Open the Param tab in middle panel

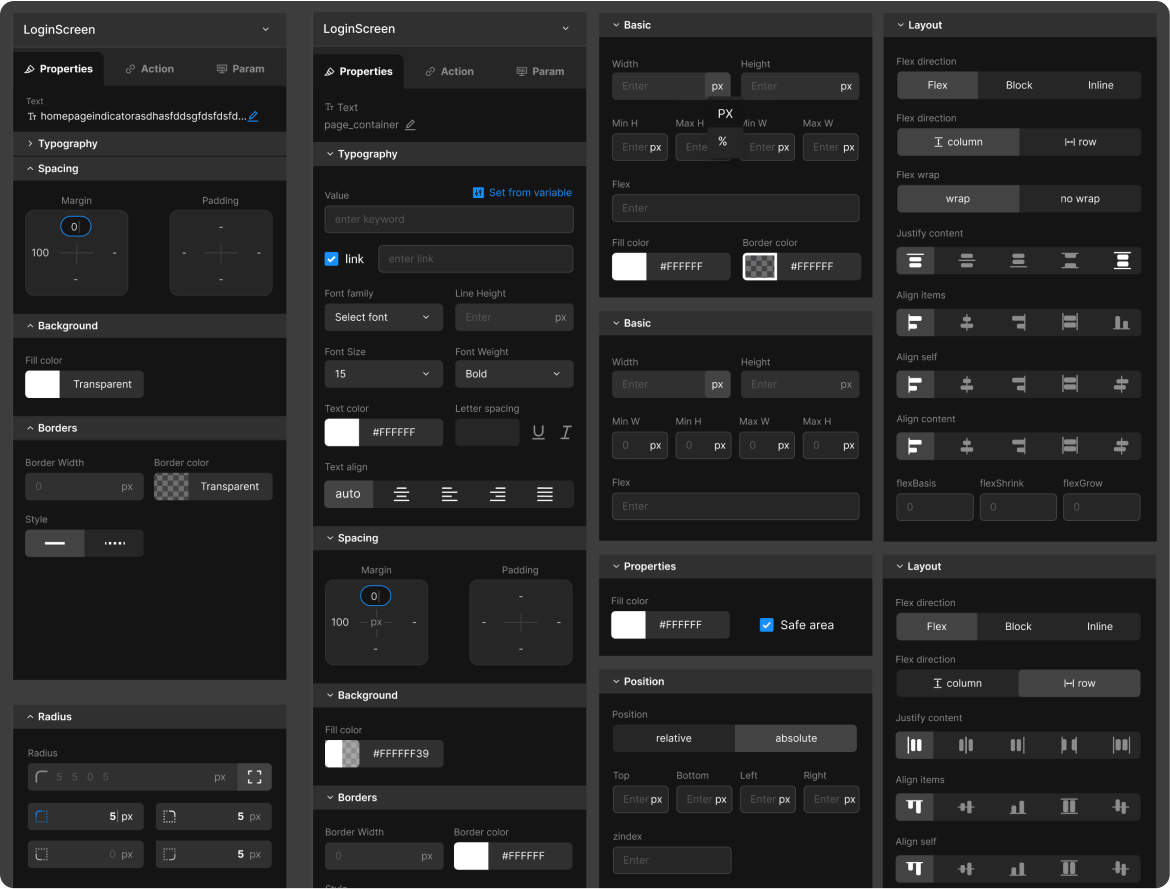click(540, 72)
